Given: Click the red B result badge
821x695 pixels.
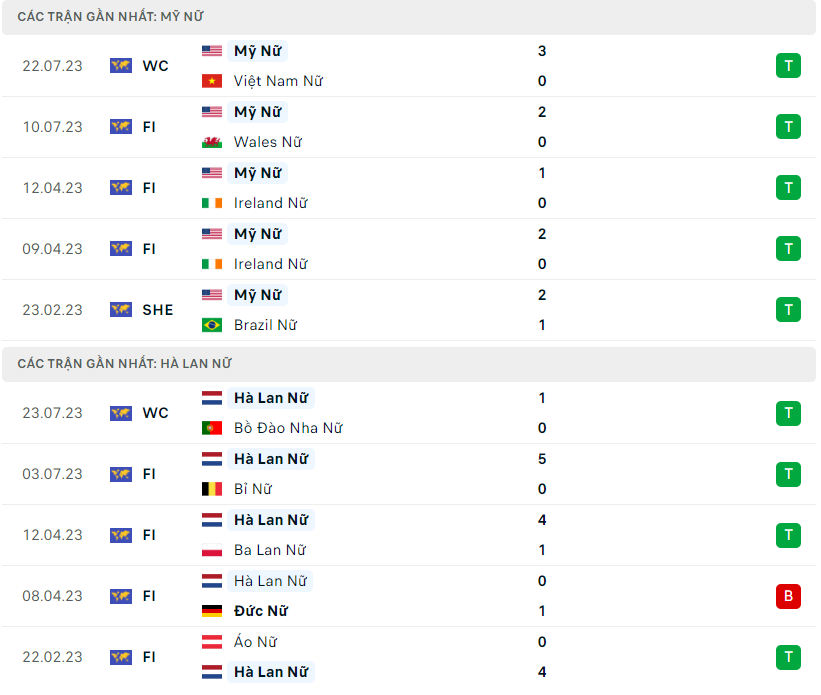Looking at the screenshot, I should point(788,596).
